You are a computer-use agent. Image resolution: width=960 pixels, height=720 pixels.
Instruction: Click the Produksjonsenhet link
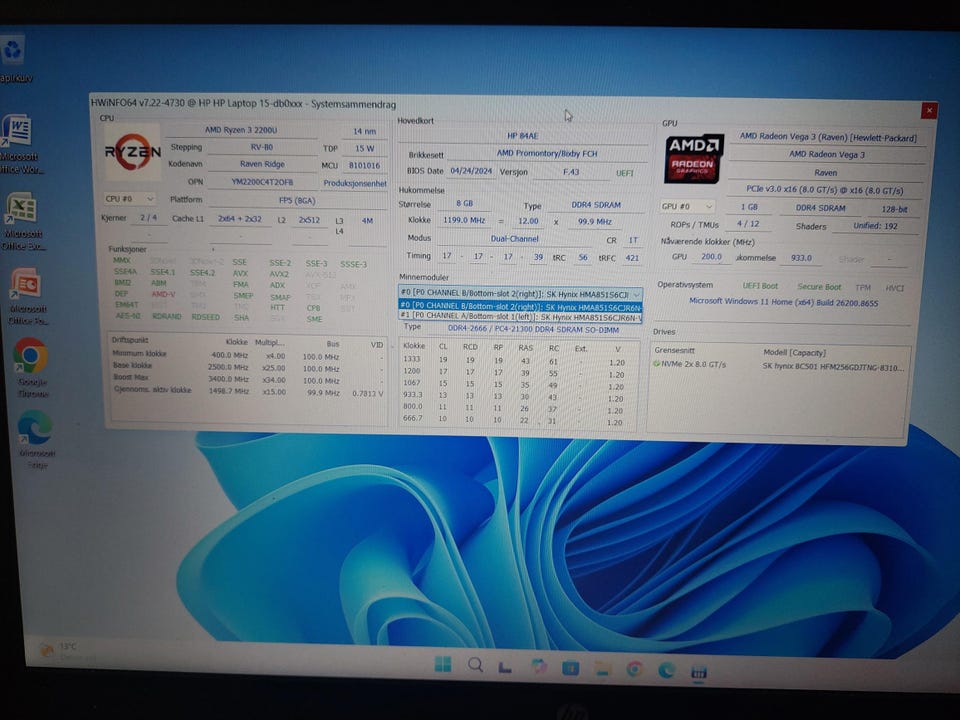[x=354, y=183]
